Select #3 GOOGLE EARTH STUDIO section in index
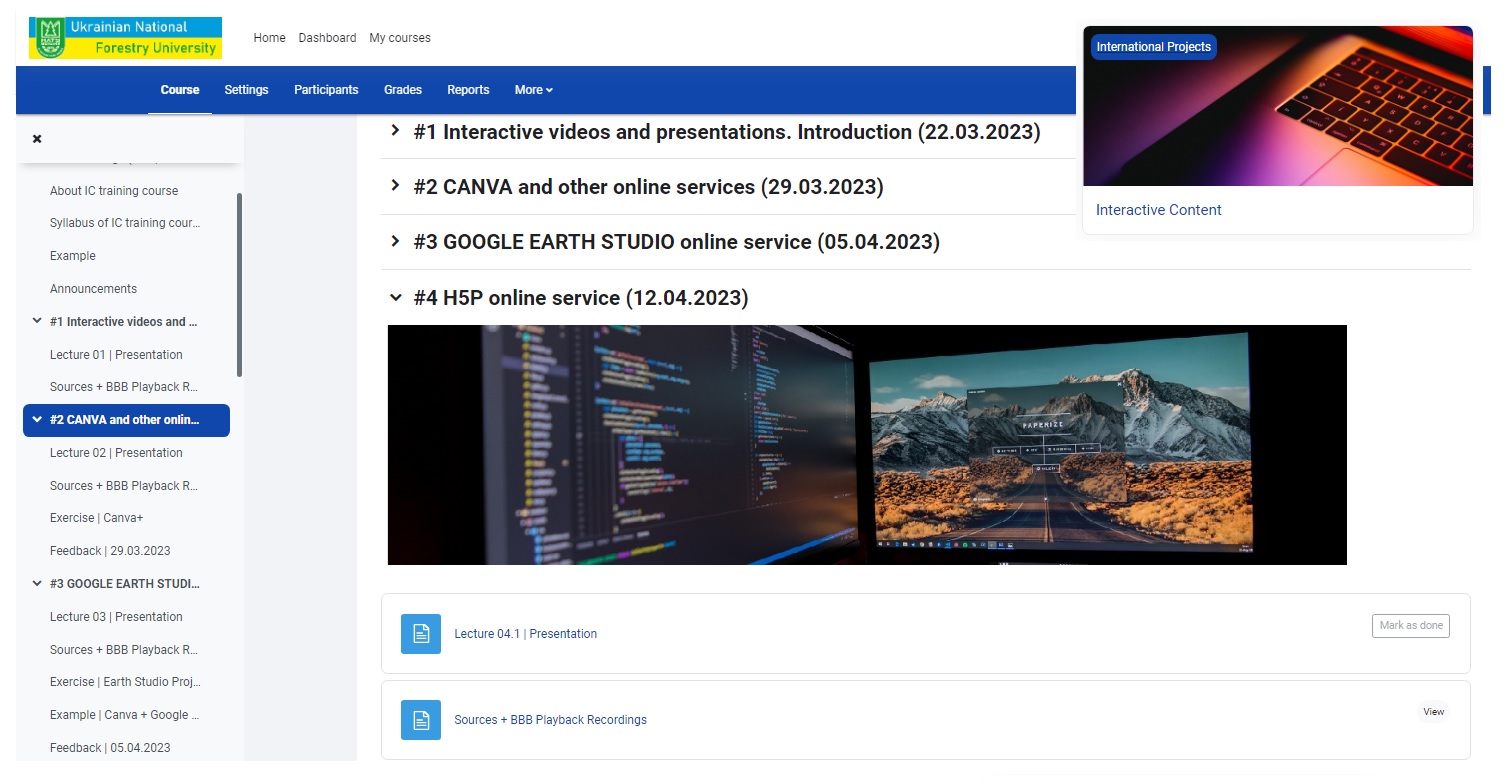 (x=124, y=584)
